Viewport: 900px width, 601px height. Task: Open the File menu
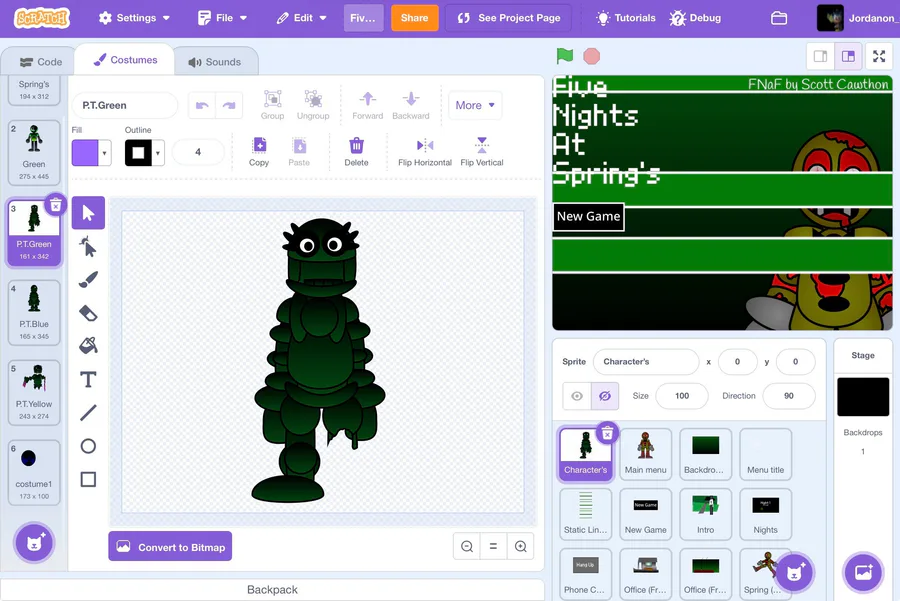(x=222, y=18)
